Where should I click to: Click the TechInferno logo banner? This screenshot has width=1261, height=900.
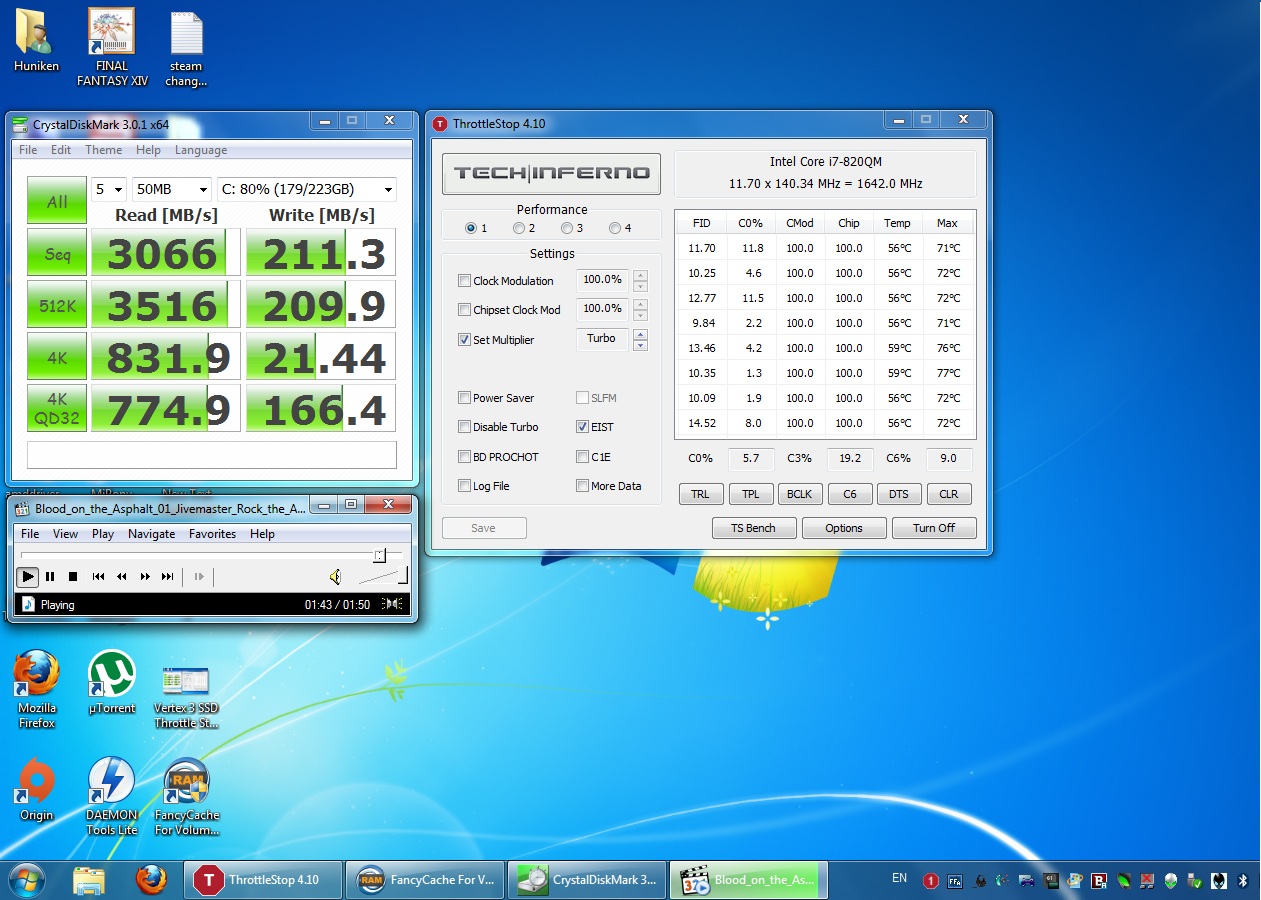click(551, 173)
